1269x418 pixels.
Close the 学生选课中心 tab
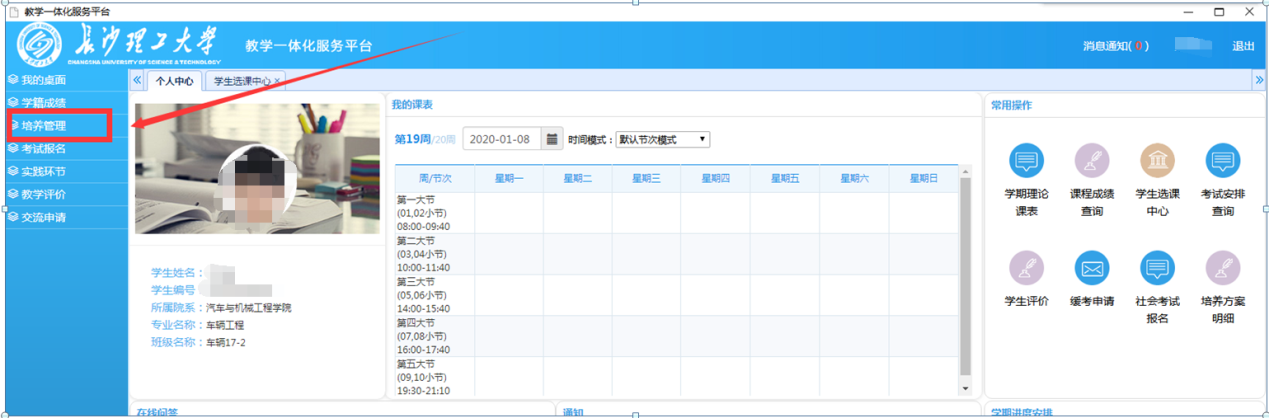click(277, 82)
